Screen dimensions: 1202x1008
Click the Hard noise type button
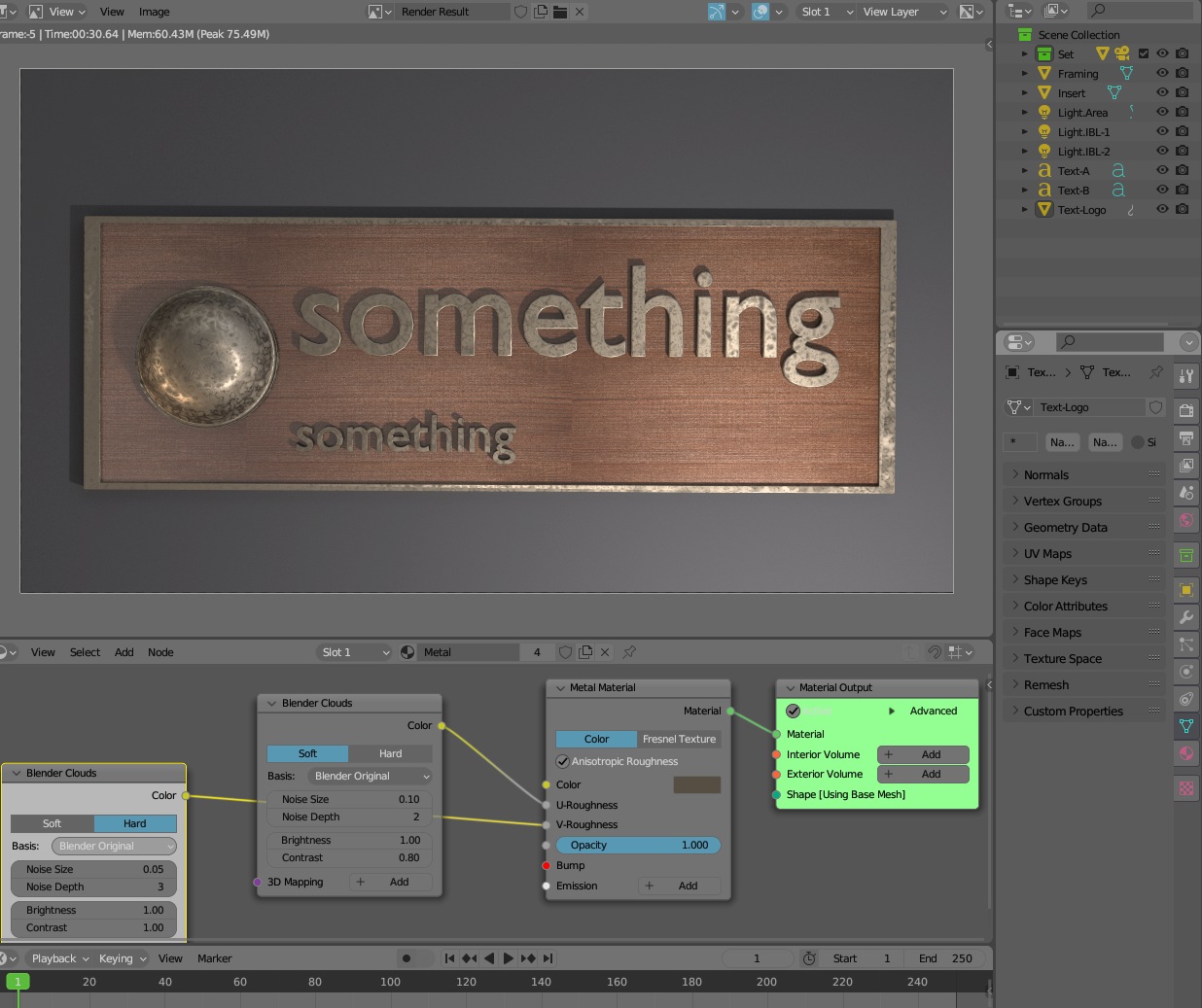click(390, 753)
